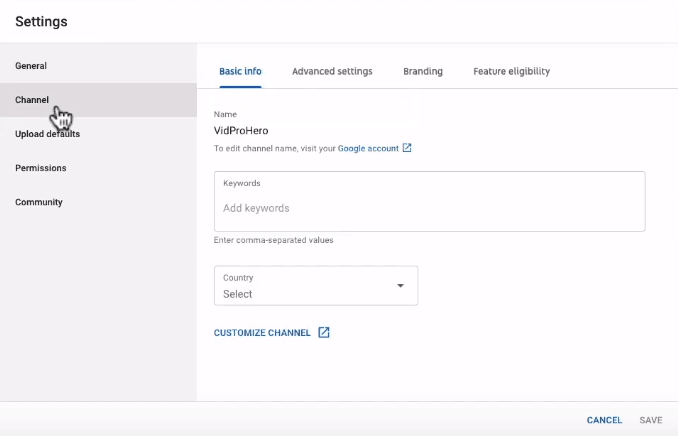678x436 pixels.
Task: Click external-link icon beside Google account
Action: point(407,148)
